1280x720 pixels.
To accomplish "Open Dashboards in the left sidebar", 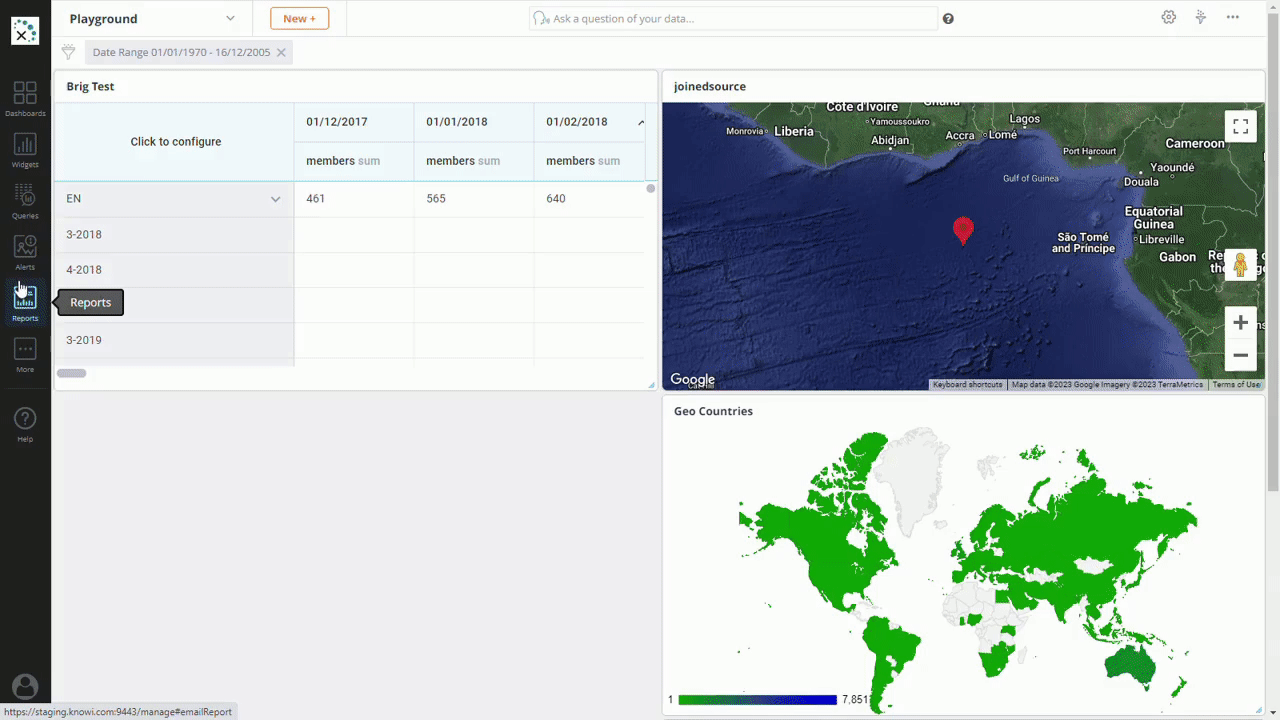I will coord(25,97).
